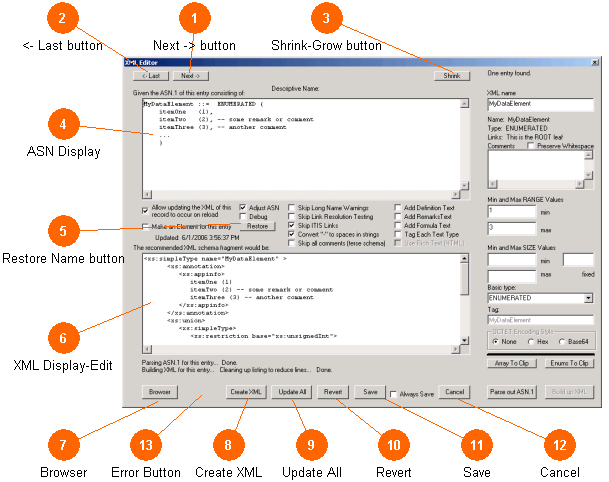The height and width of the screenshot is (482, 609).
Task: Click the ASN display scroll-right arrow
Action: tap(456, 194)
